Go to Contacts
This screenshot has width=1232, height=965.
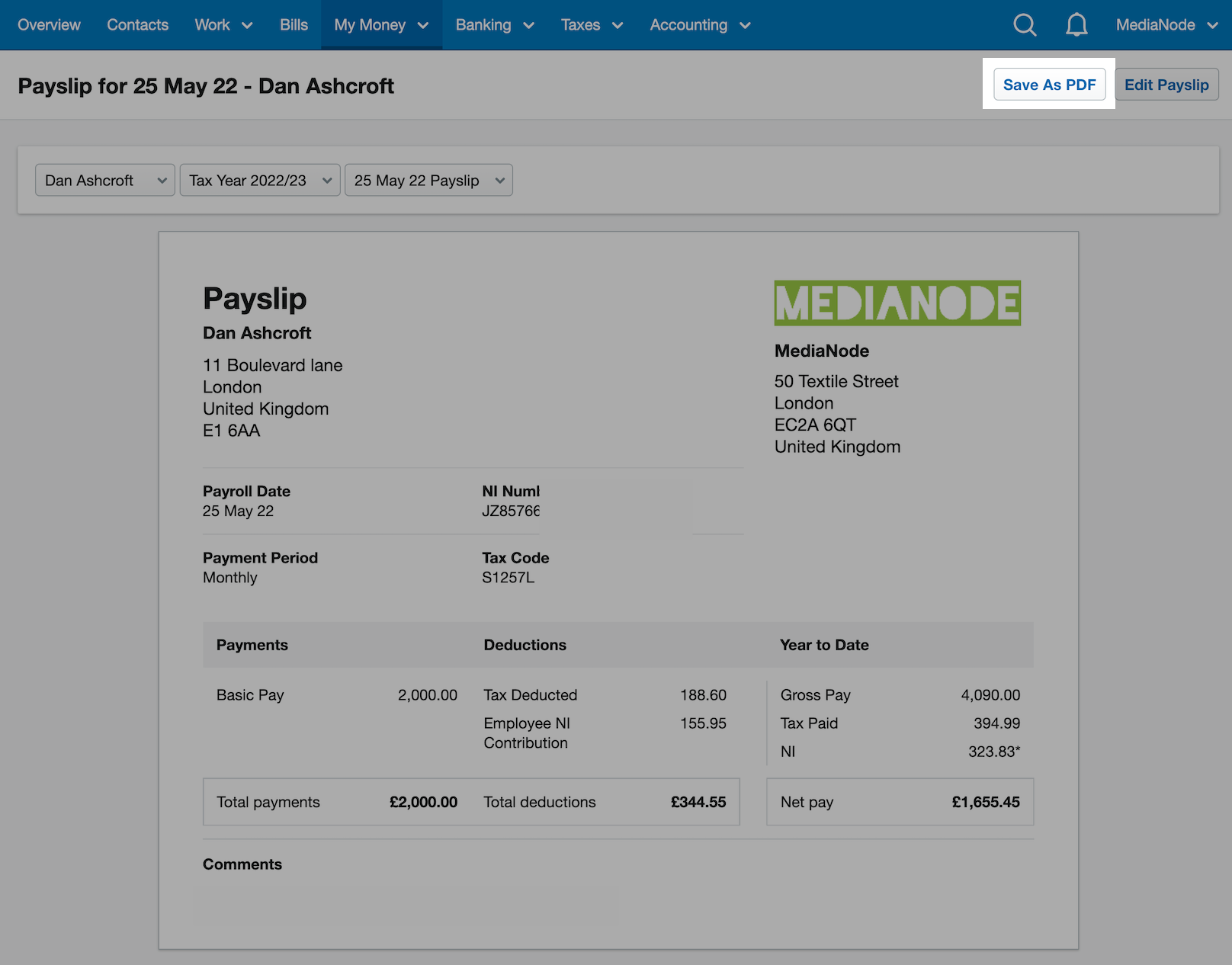[x=137, y=25]
